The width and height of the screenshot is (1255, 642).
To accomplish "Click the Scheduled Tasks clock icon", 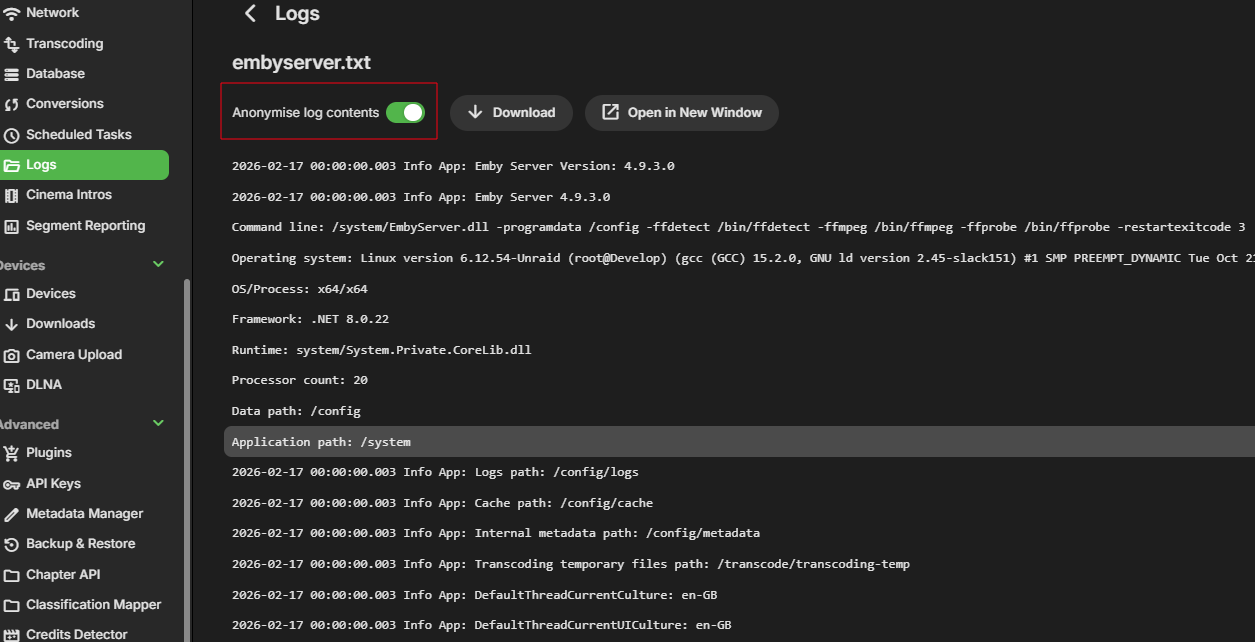I will [12, 135].
